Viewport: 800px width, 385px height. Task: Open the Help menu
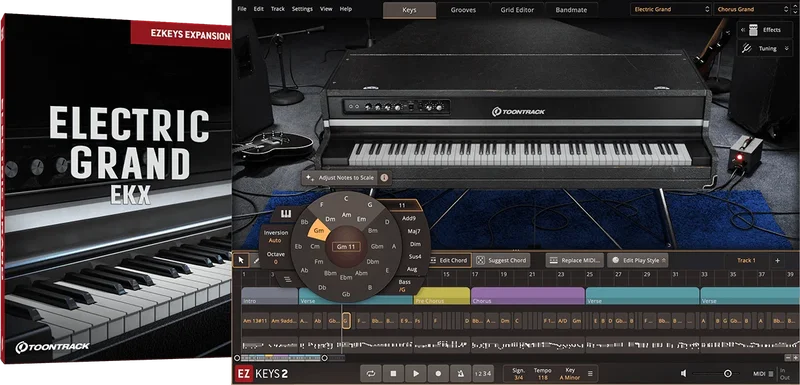tap(346, 9)
